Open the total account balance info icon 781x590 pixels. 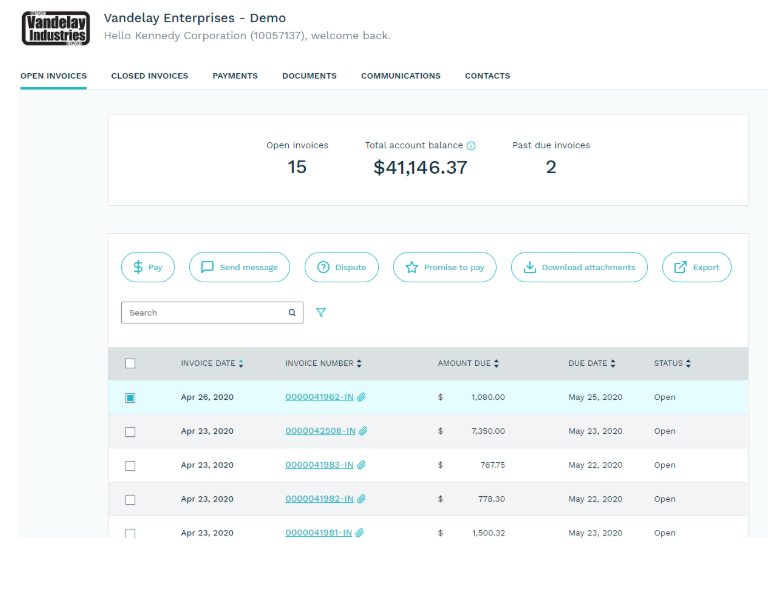click(471, 145)
